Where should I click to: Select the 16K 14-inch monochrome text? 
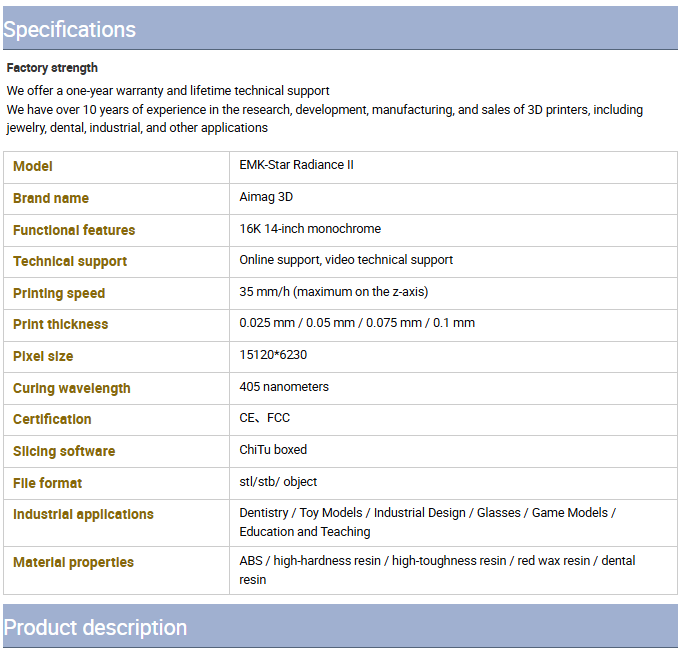pyautogui.click(x=310, y=229)
